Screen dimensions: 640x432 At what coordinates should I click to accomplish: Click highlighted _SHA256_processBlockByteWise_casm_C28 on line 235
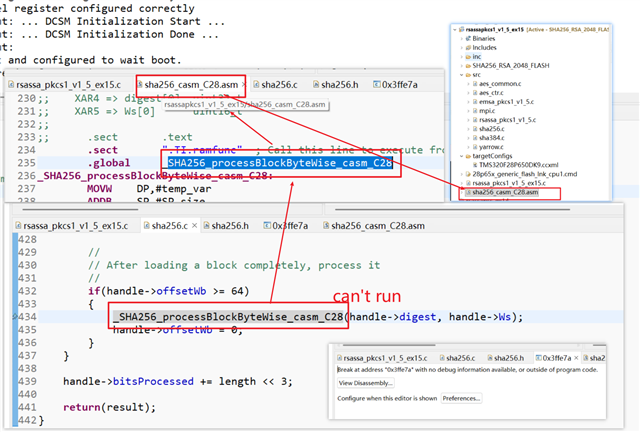[280, 163]
